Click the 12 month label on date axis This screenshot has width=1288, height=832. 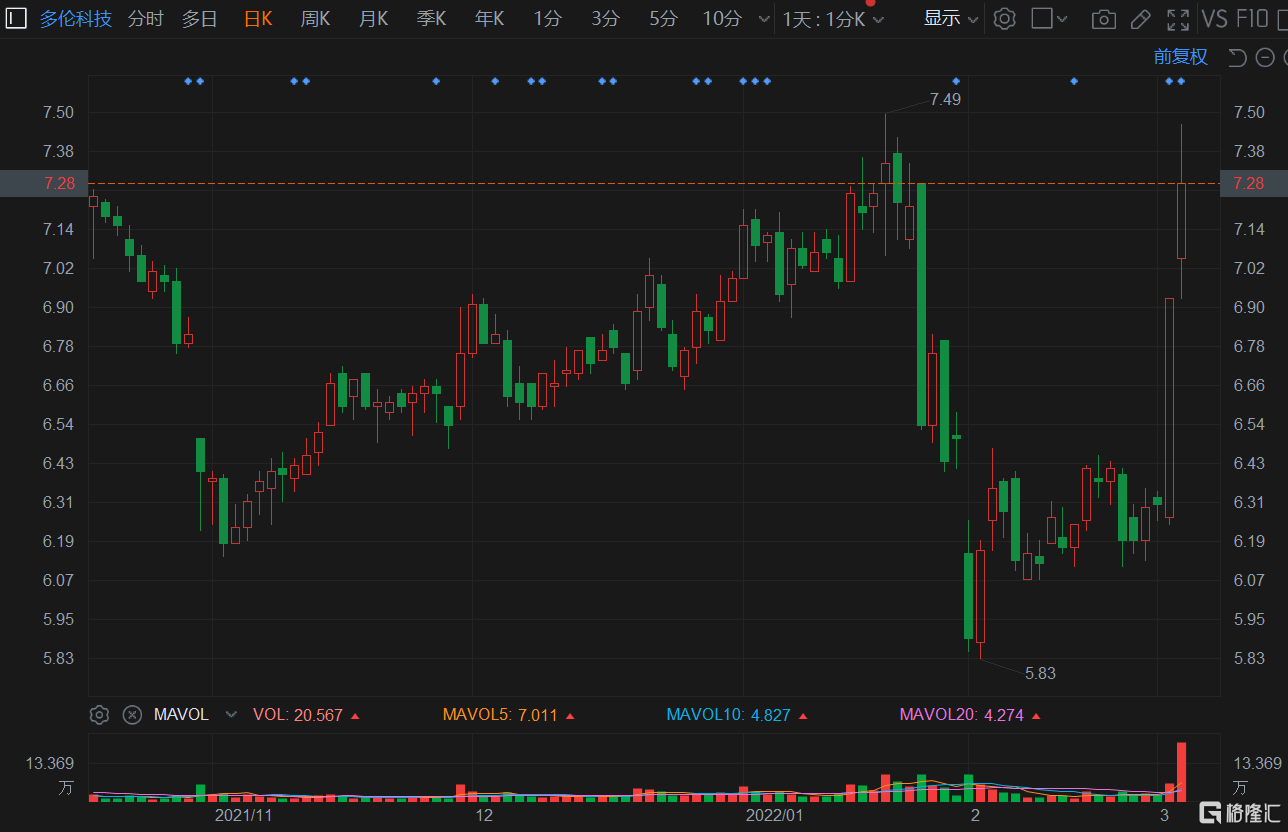tap(484, 815)
